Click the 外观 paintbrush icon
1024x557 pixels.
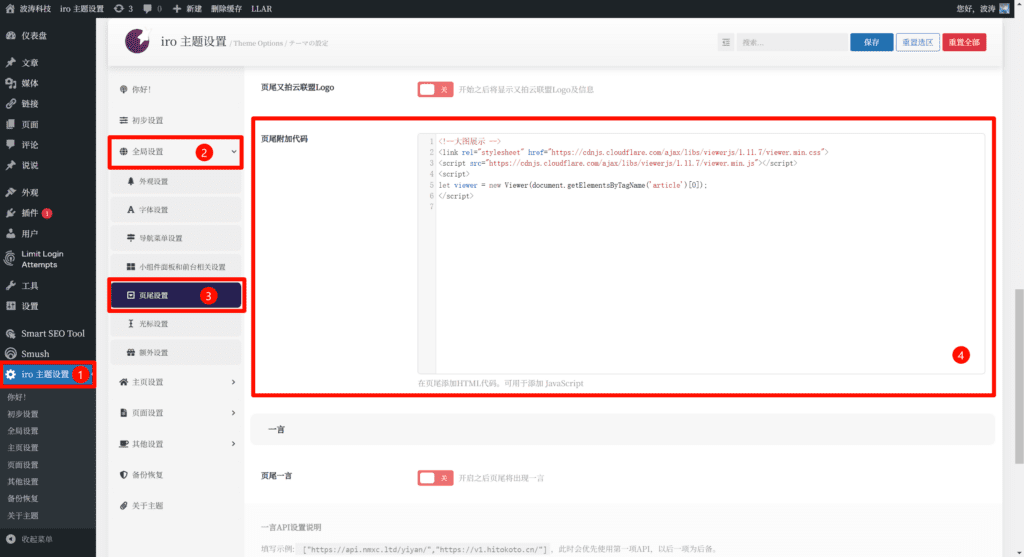pyautogui.click(x=10, y=193)
